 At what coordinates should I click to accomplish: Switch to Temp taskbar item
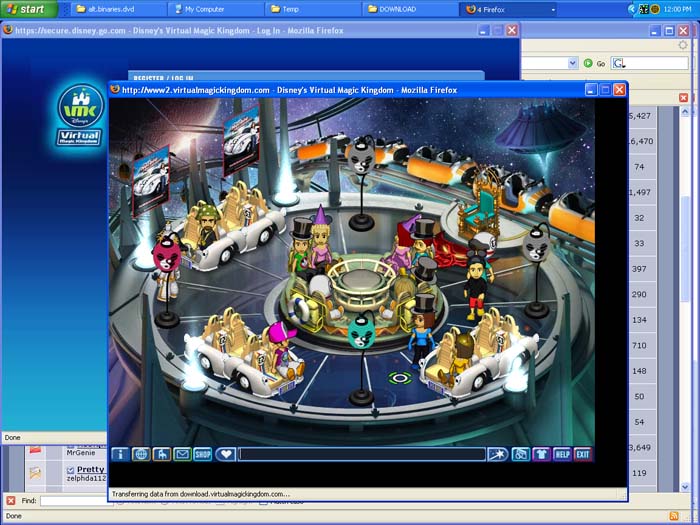click(312, 9)
